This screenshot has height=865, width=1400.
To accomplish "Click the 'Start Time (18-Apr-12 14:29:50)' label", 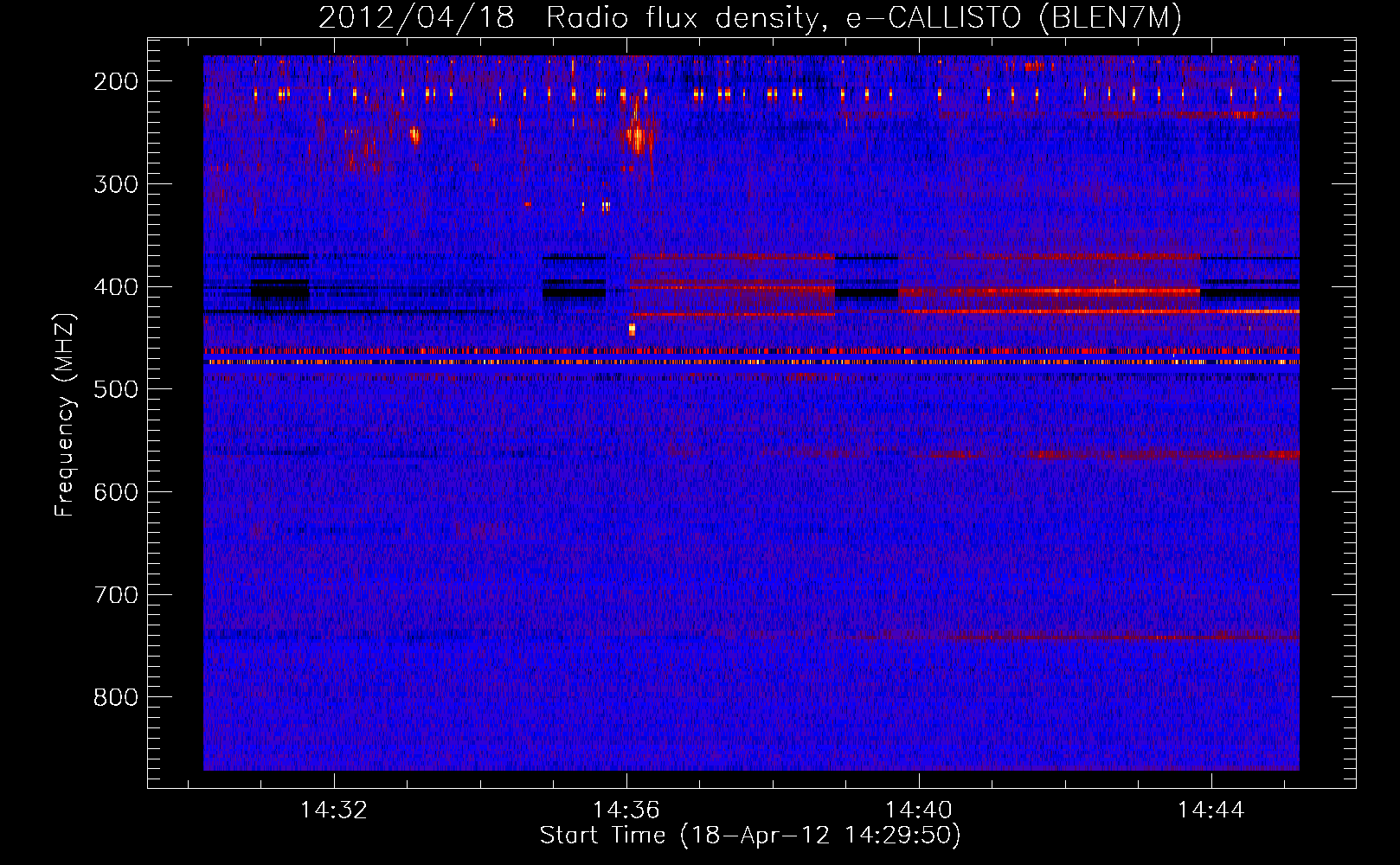I will click(x=750, y=836).
